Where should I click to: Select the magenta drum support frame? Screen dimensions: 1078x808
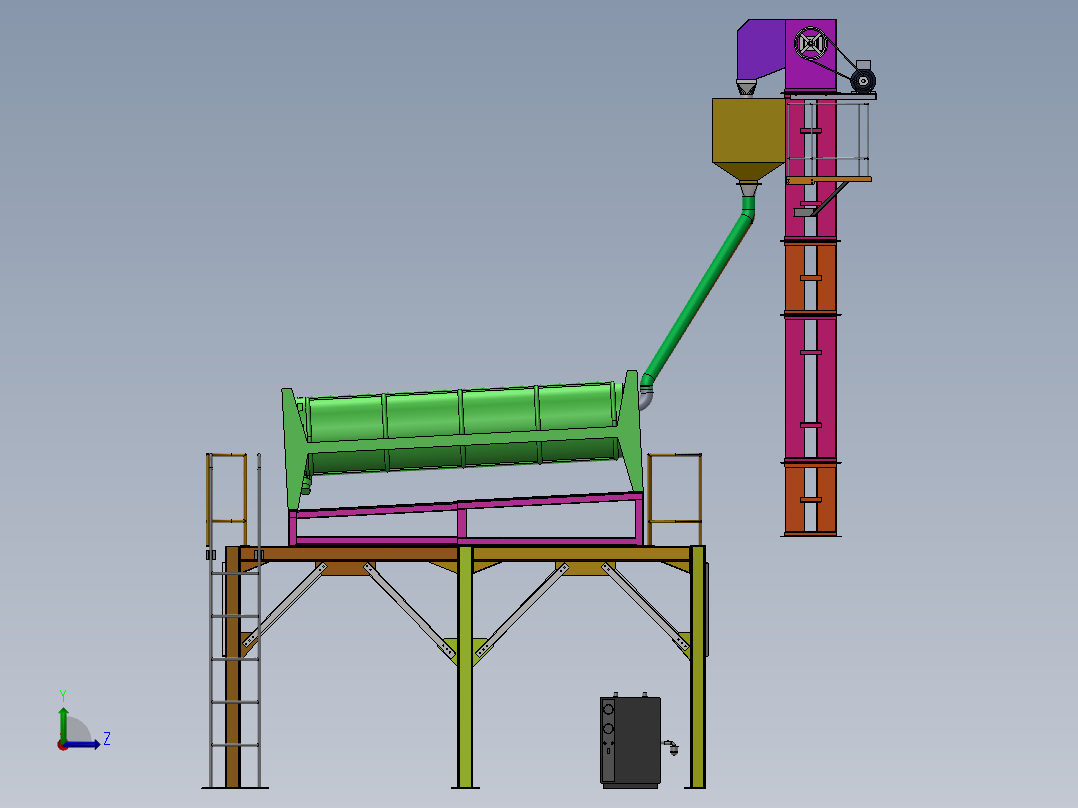pyautogui.click(x=466, y=519)
